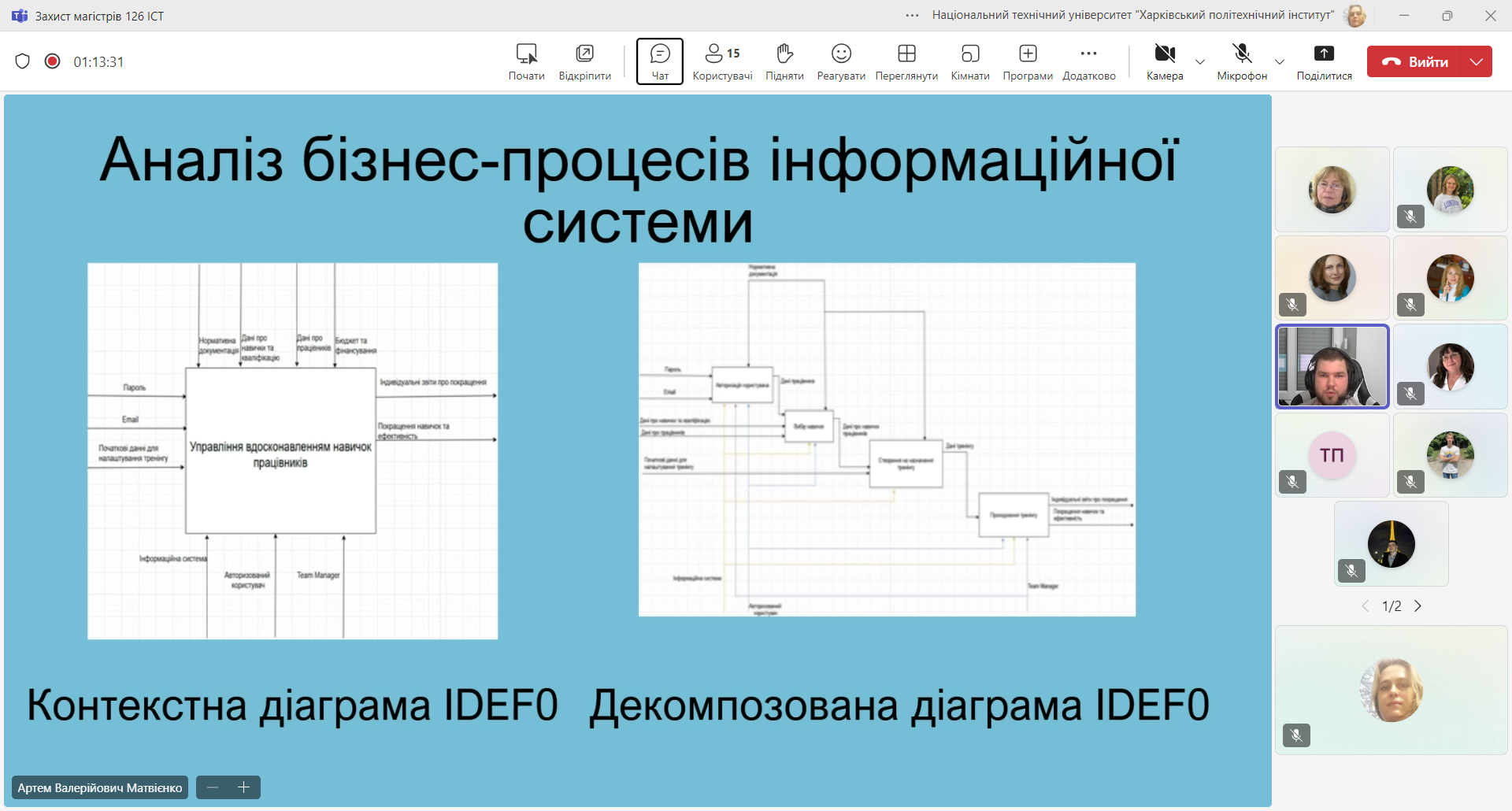Open the Чат (Chat) panel
The width and height of the screenshot is (1512, 811).
click(x=659, y=61)
